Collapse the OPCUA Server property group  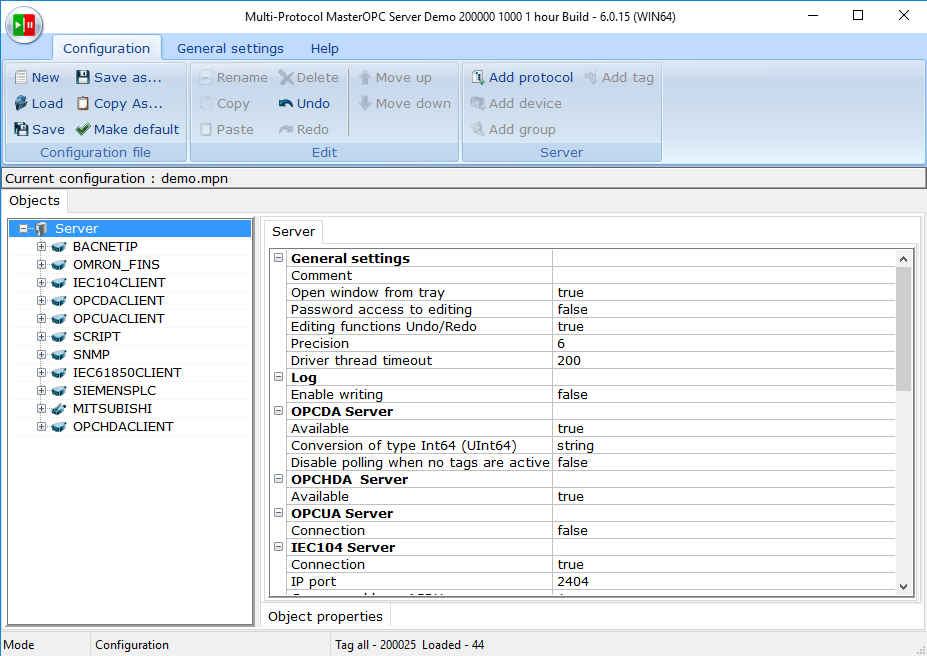coord(278,513)
